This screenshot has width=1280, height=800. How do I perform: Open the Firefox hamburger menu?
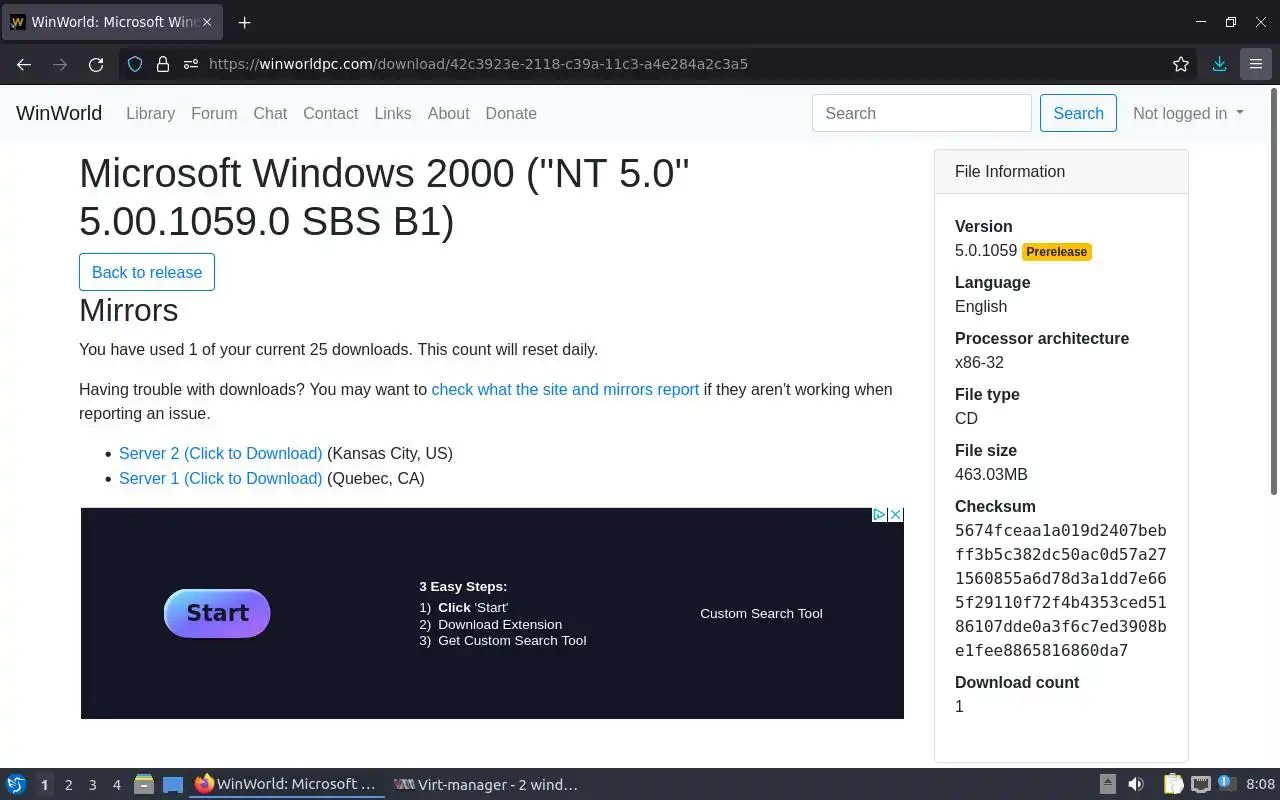1255,64
